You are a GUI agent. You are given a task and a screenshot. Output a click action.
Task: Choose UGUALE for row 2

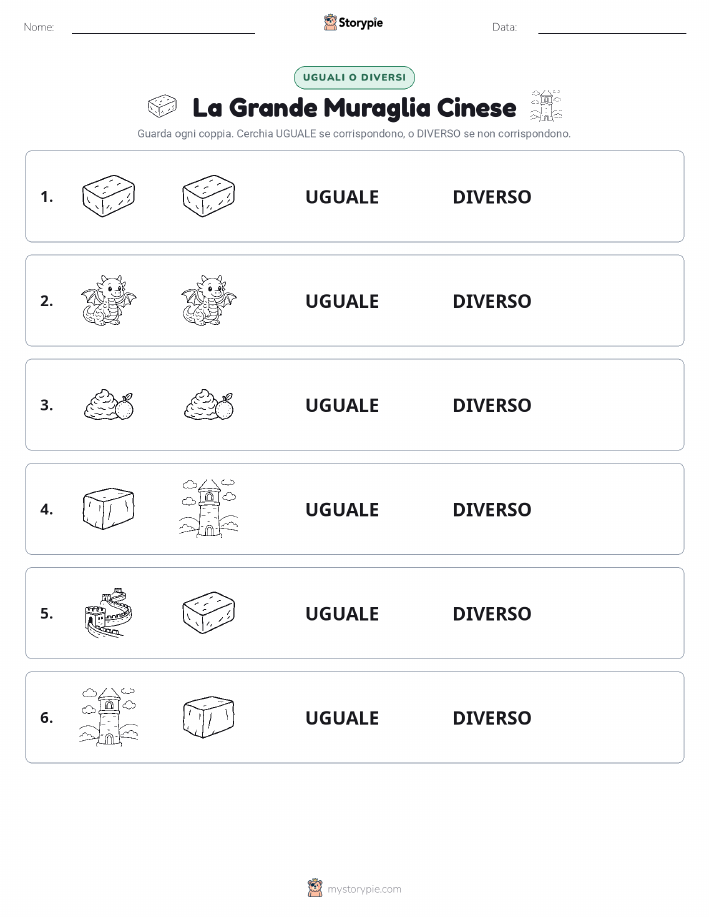(x=342, y=301)
